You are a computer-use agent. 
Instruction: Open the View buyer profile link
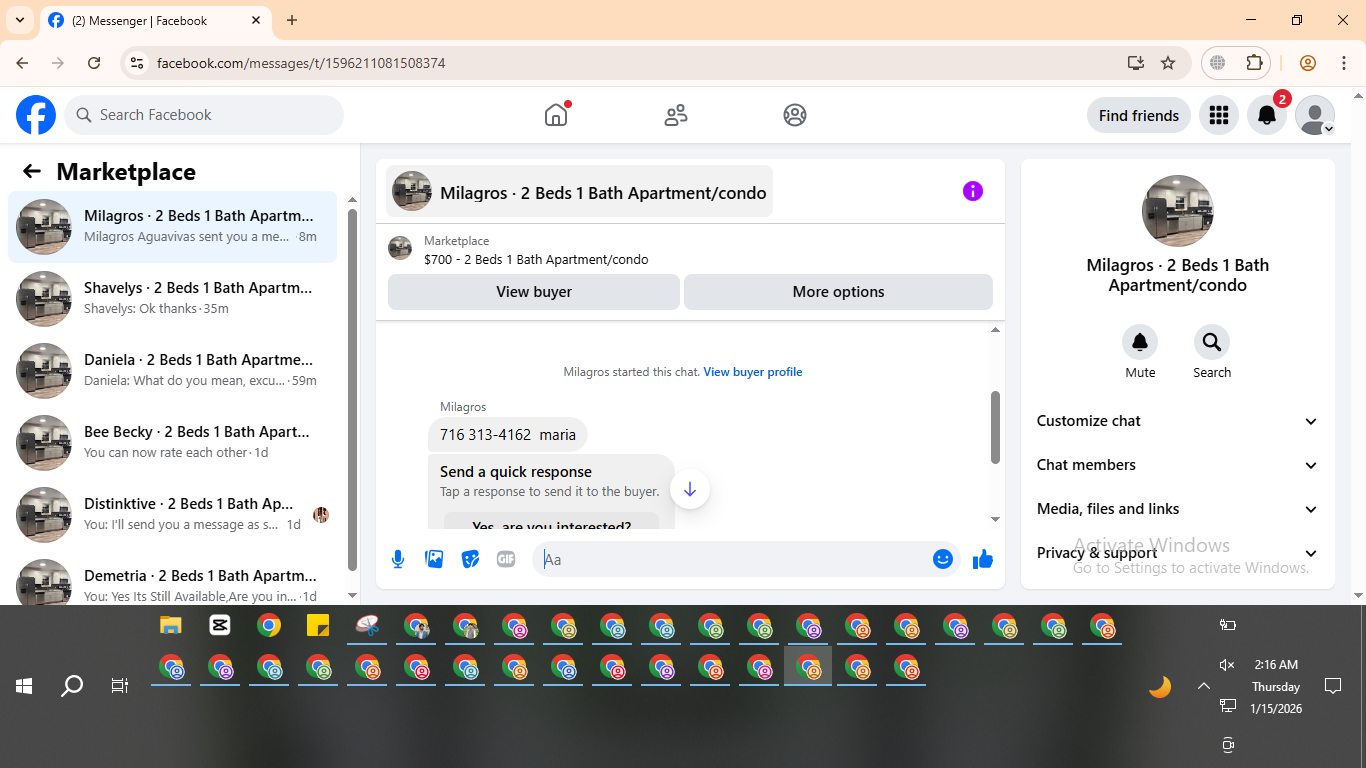[753, 372]
